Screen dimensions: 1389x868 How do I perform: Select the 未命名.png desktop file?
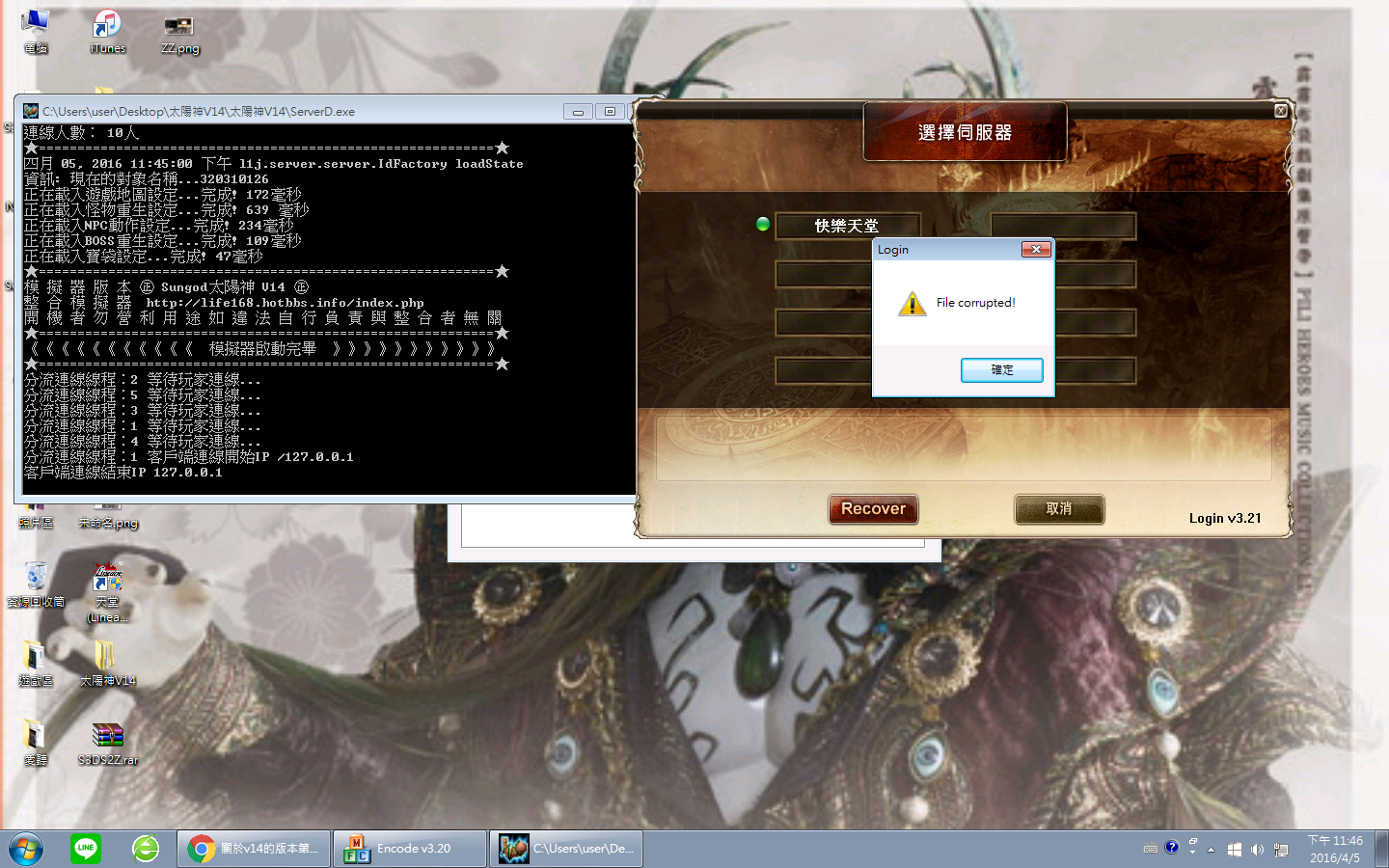coord(108,521)
